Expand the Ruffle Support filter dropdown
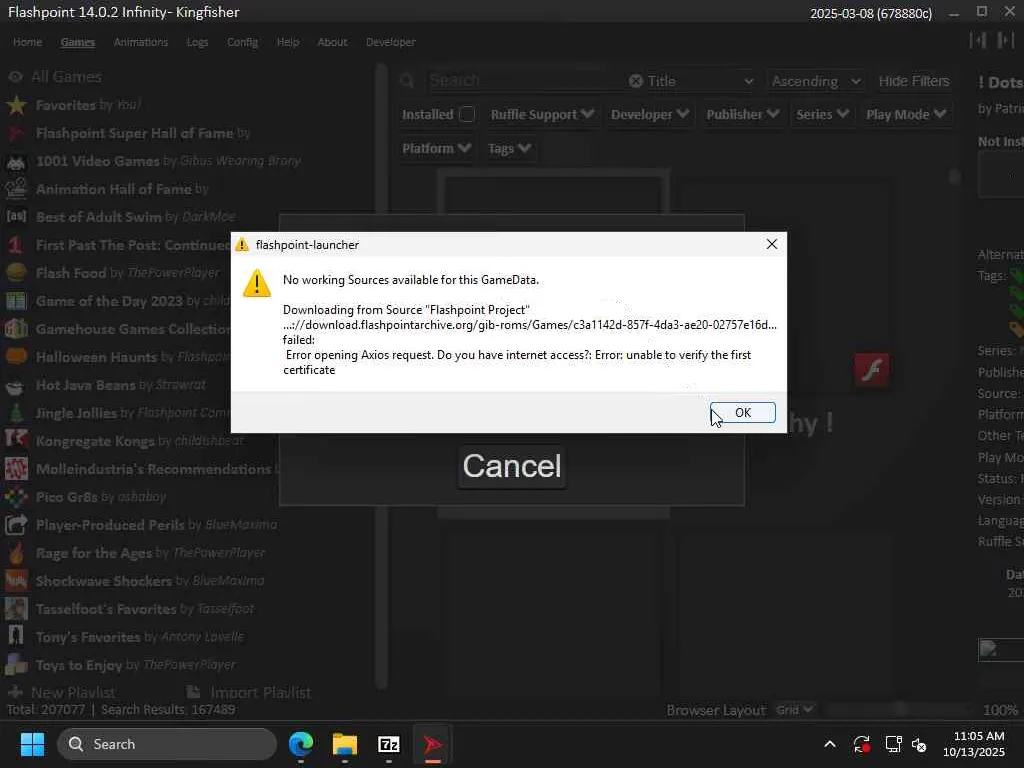Viewport: 1024px width, 768px height. click(x=542, y=114)
